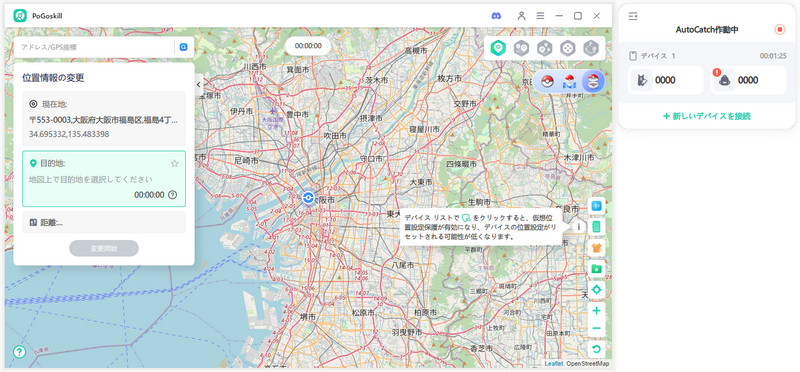Click the orange shirt icon
The image size is (800, 372).
(x=596, y=248)
